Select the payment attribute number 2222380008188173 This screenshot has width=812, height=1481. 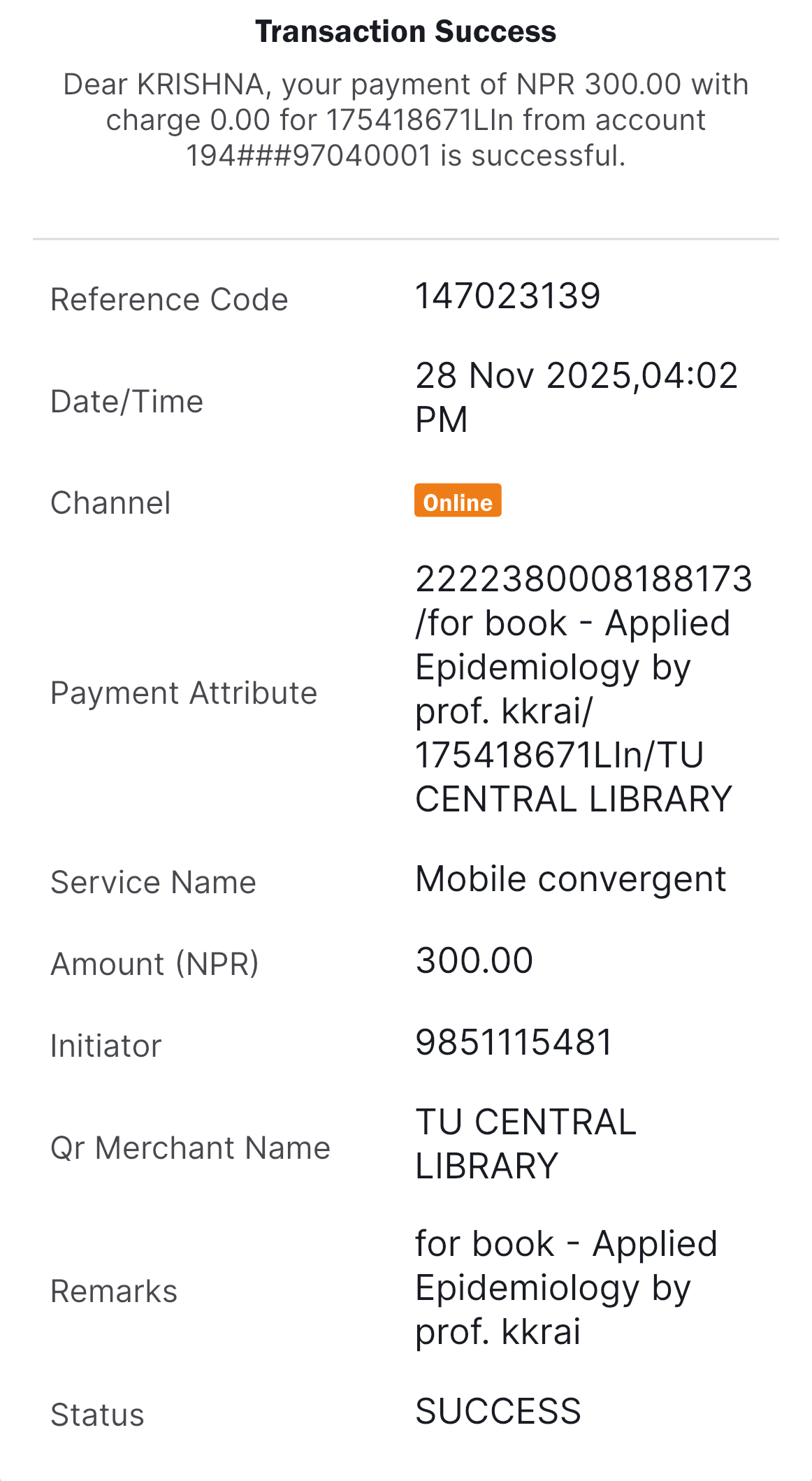click(583, 579)
